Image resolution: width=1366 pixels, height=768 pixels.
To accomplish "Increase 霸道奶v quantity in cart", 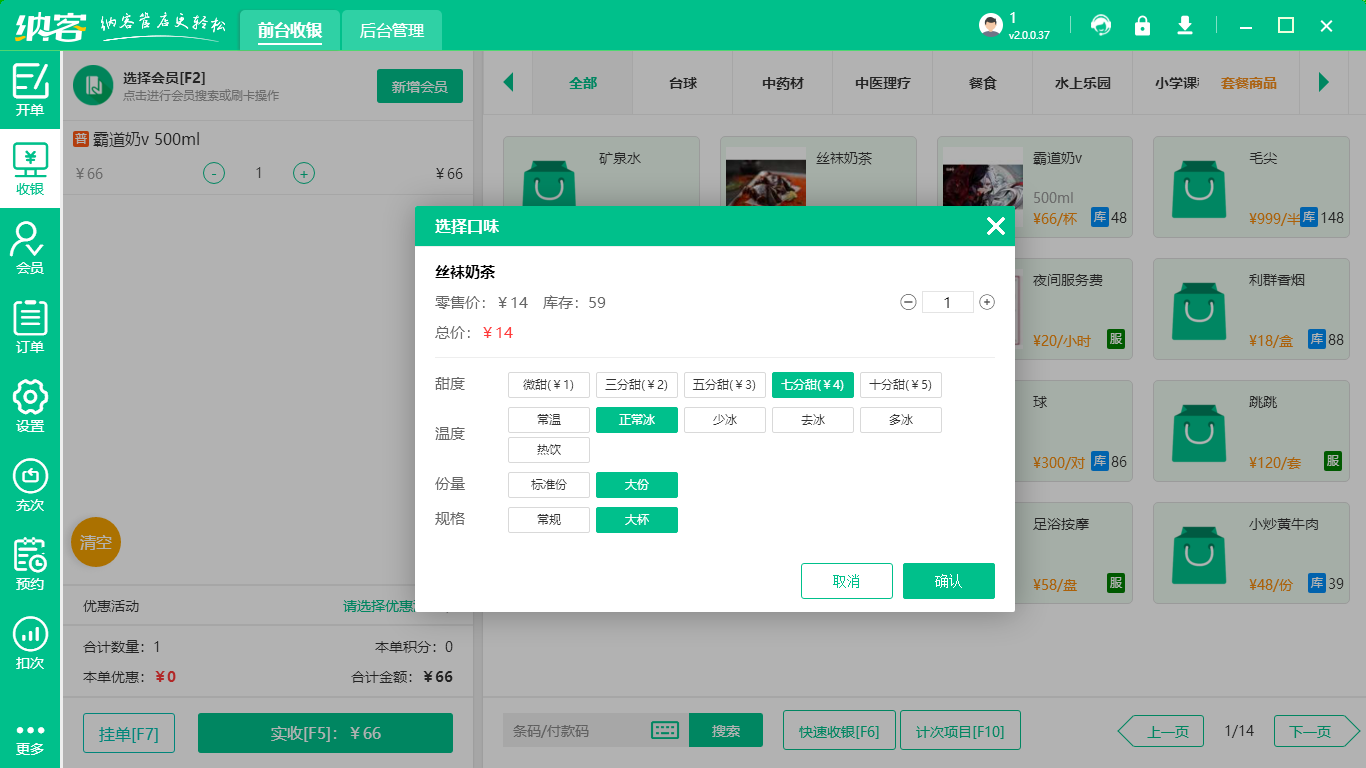I will tap(304, 173).
